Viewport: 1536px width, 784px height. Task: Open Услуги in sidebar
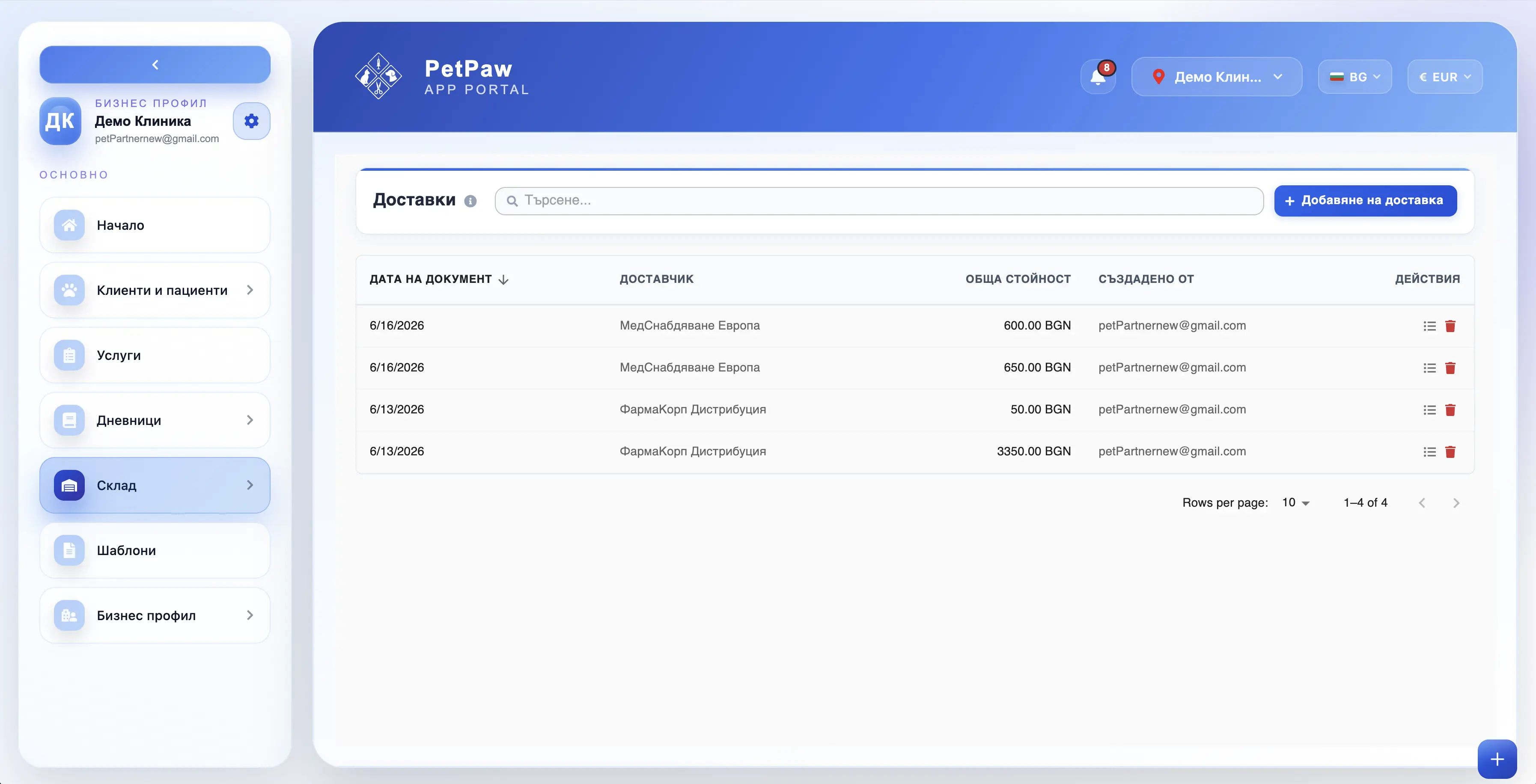point(155,355)
